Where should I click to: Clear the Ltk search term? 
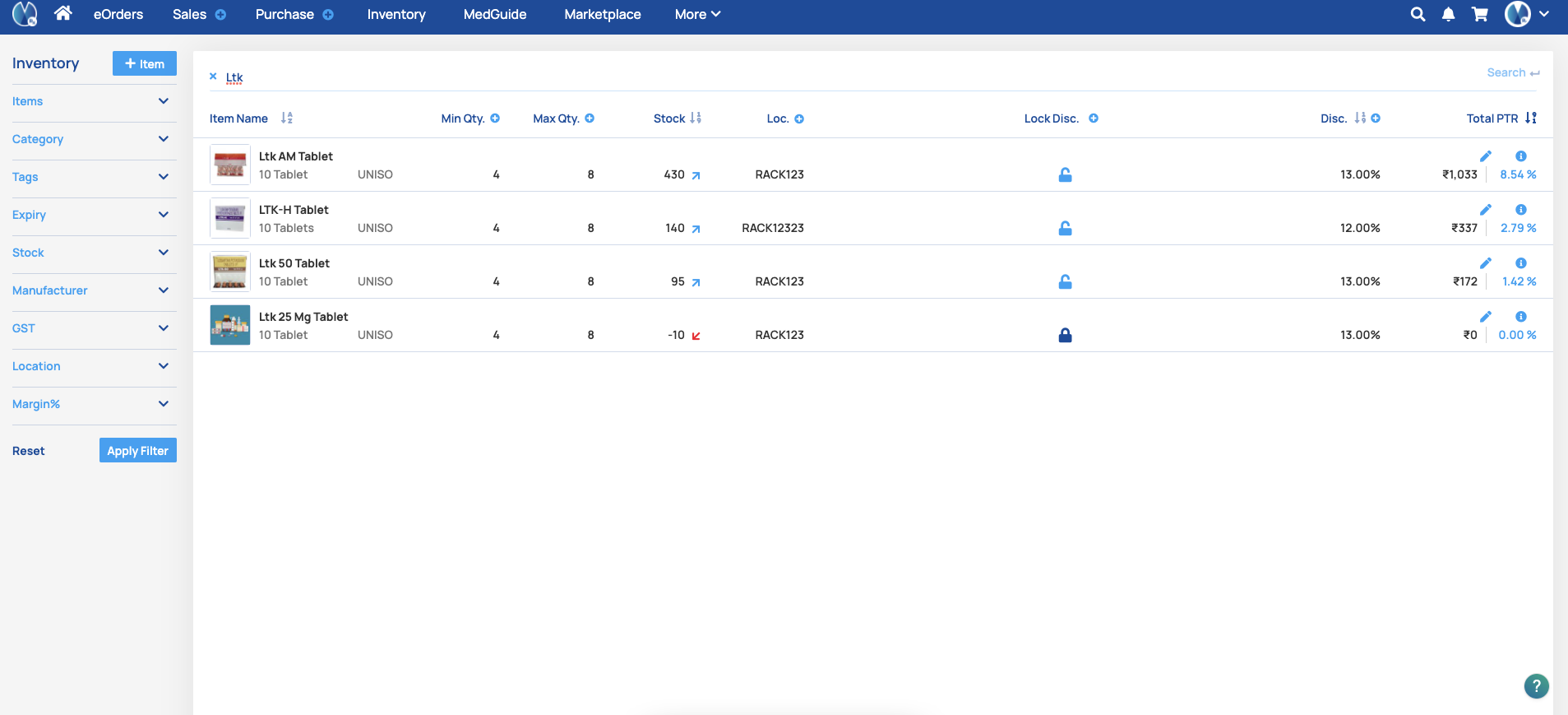[x=213, y=77]
